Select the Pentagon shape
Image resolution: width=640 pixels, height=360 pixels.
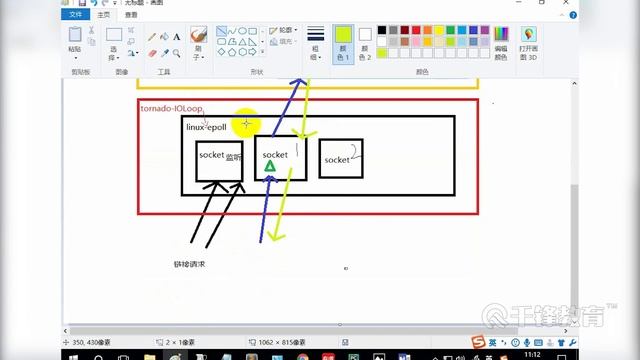(232, 52)
